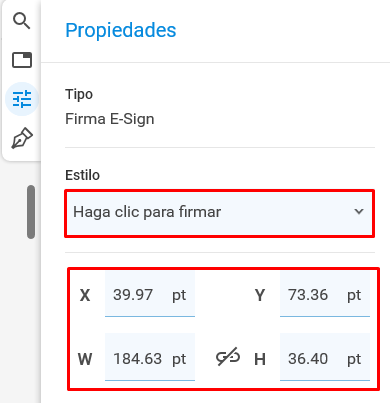Click the Tipo label

[79, 94]
